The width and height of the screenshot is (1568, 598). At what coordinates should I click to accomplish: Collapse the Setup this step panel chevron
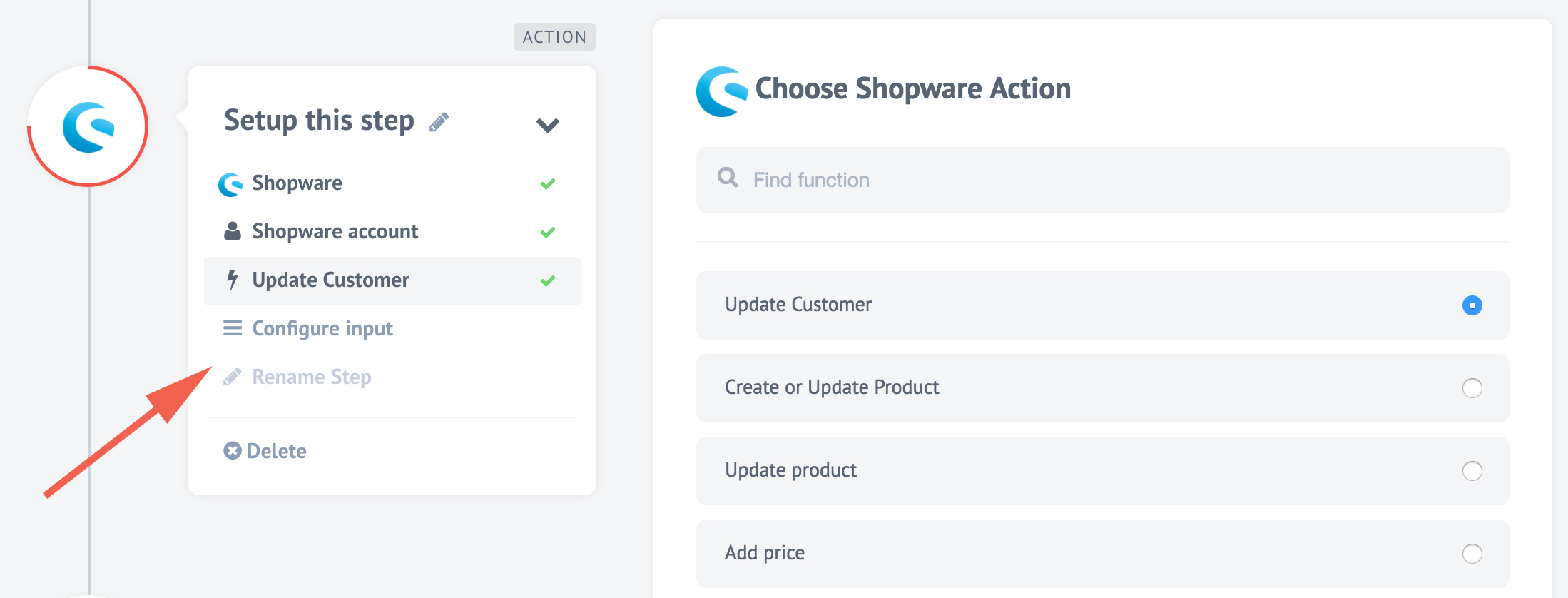click(547, 125)
